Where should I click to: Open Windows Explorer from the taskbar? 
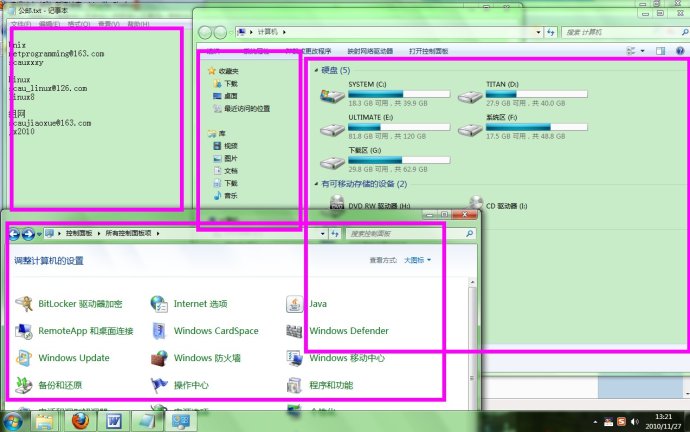44,421
